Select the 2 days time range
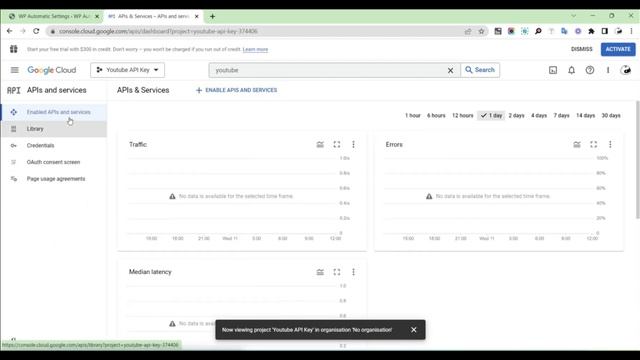The height and width of the screenshot is (360, 640). pos(516,116)
